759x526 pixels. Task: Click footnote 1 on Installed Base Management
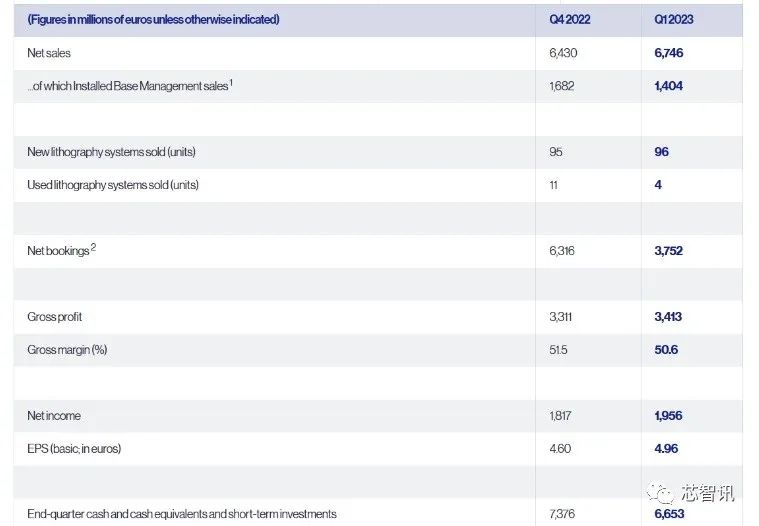tap(231, 82)
